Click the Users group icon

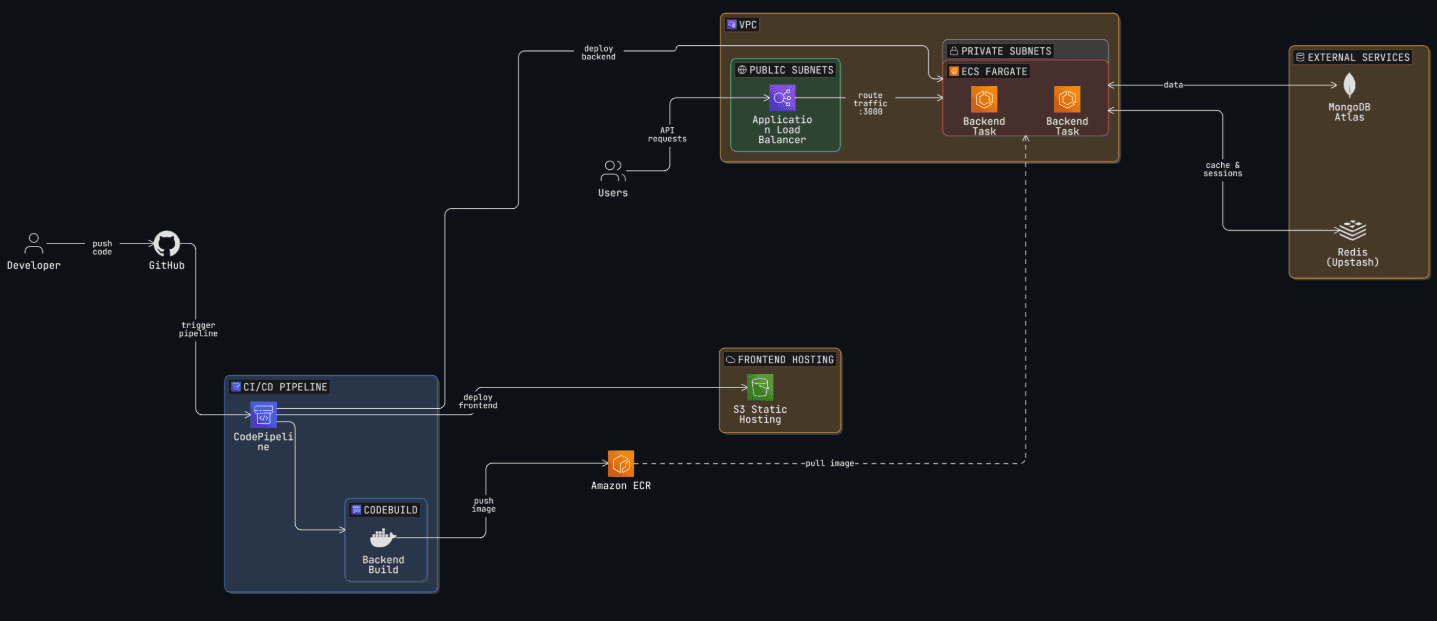point(612,170)
